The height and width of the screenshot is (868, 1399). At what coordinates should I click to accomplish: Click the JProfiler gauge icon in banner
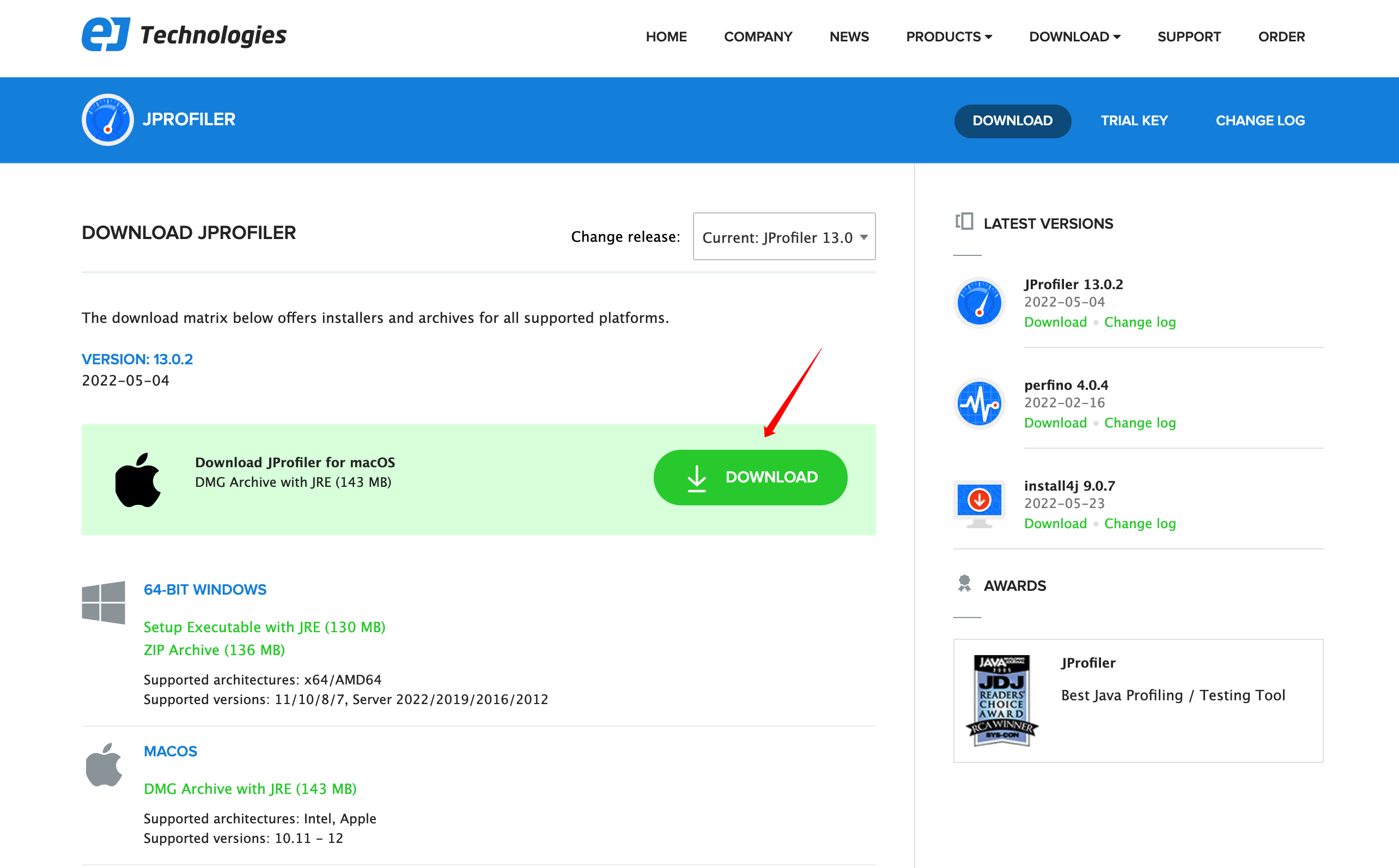coord(107,120)
